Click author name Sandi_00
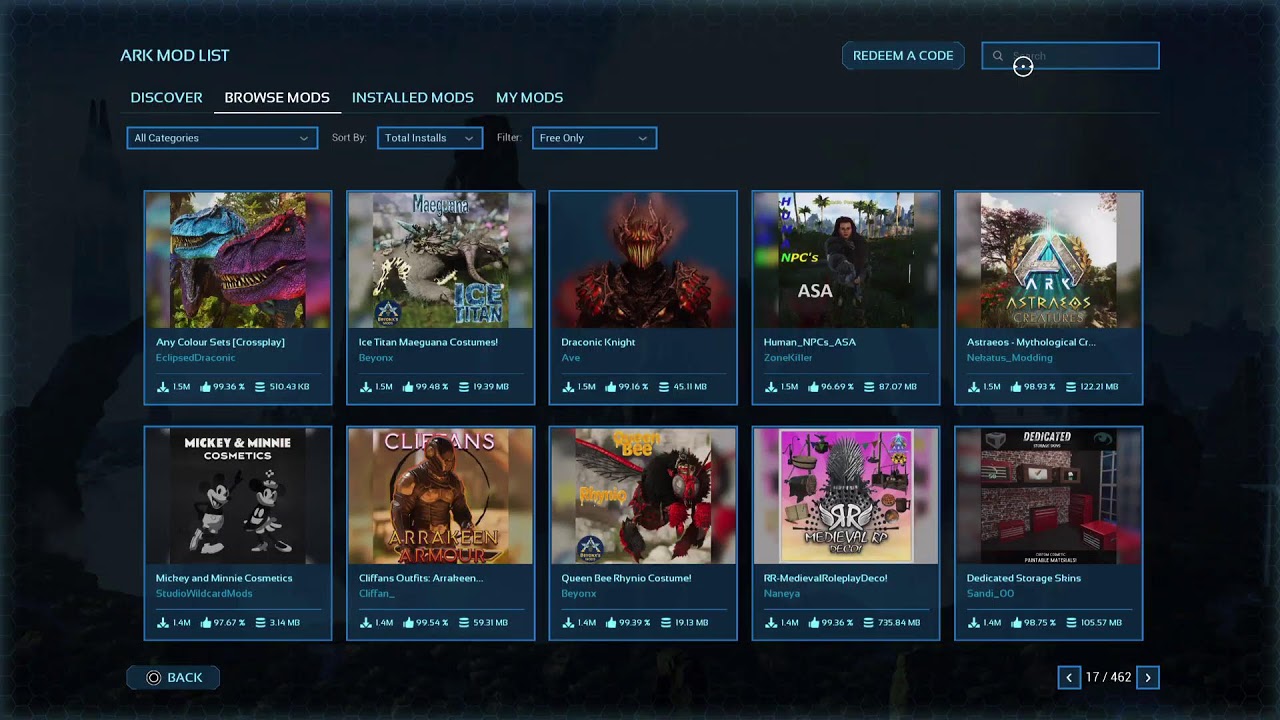1280x720 pixels. pos(990,594)
